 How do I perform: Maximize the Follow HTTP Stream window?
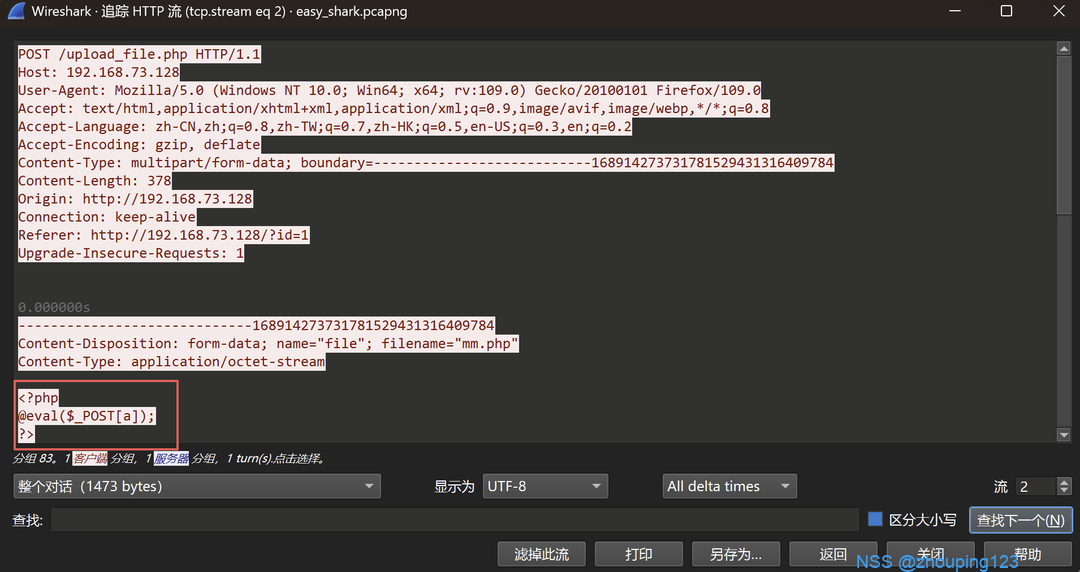(x=1006, y=12)
